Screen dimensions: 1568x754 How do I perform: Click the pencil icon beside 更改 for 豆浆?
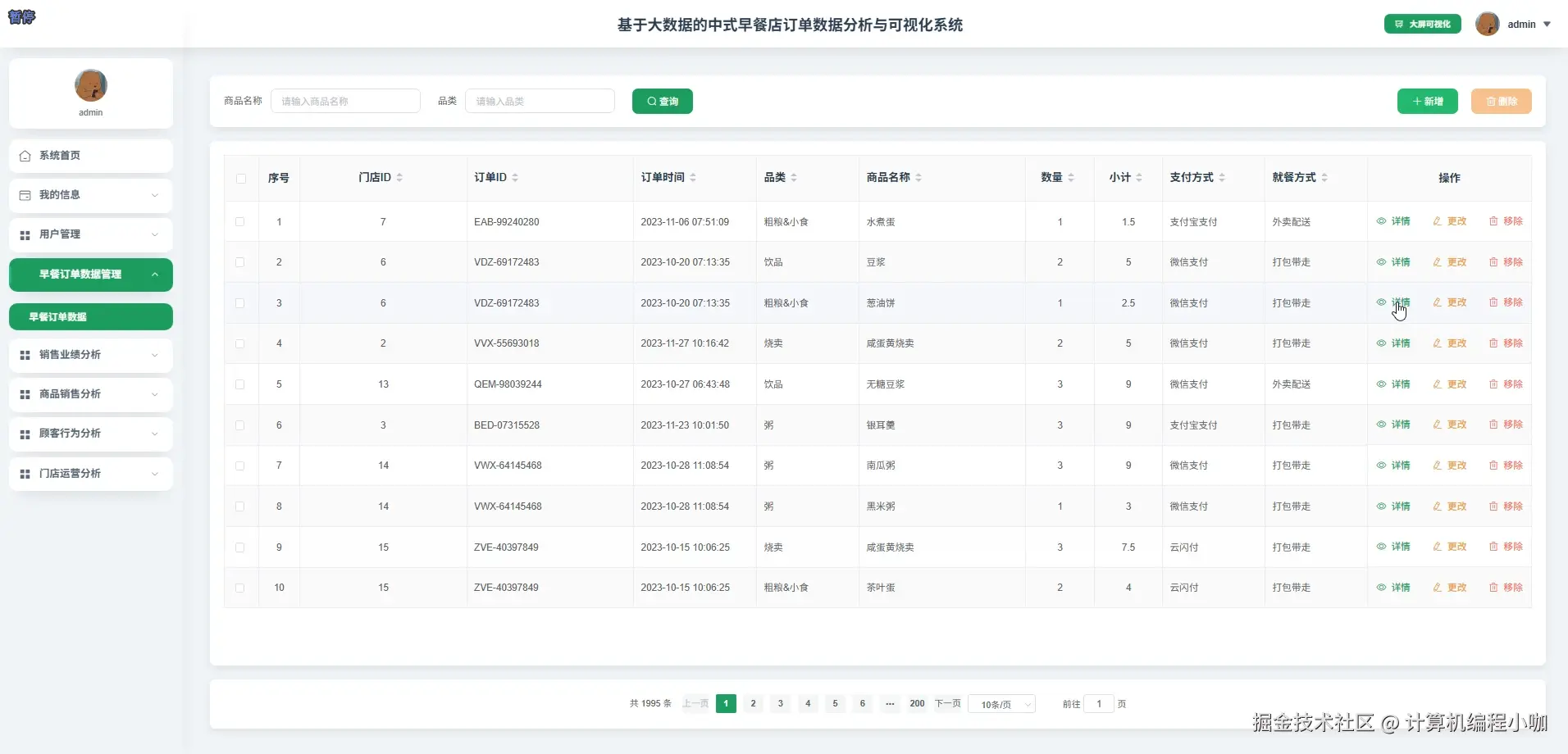(x=1438, y=261)
